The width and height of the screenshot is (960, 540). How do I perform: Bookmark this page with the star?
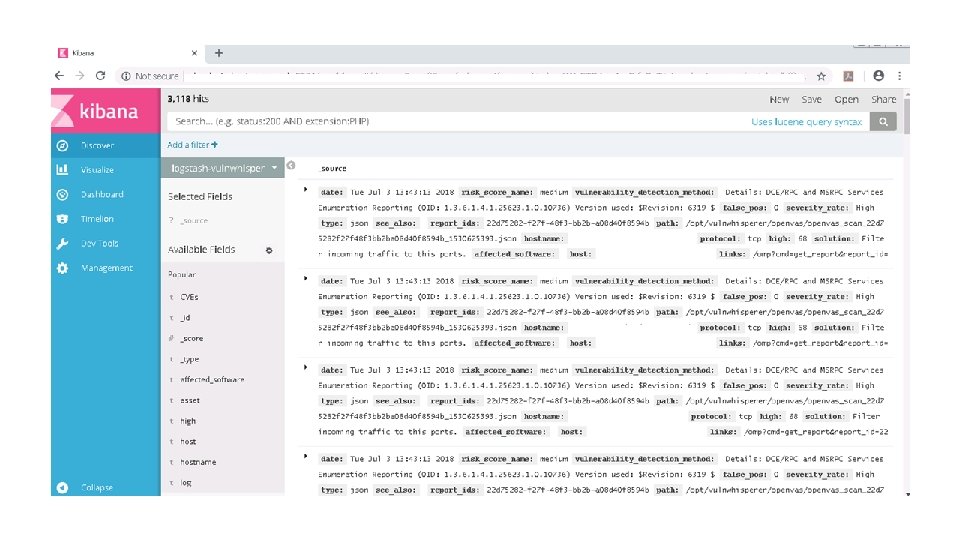pyautogui.click(x=822, y=77)
